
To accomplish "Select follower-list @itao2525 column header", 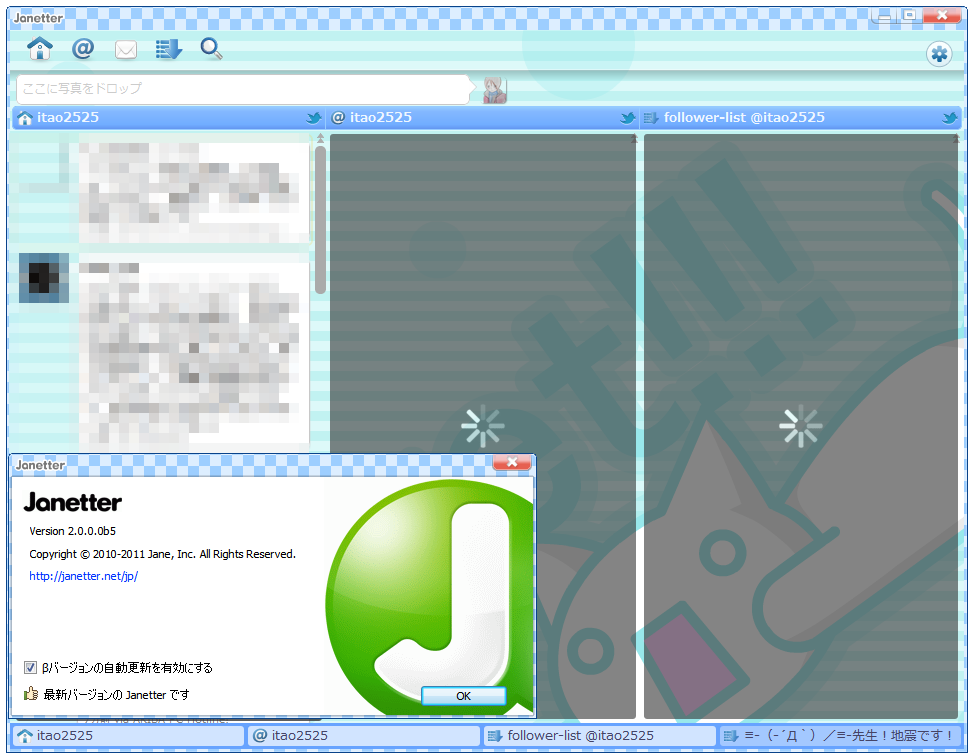I will pos(801,118).
